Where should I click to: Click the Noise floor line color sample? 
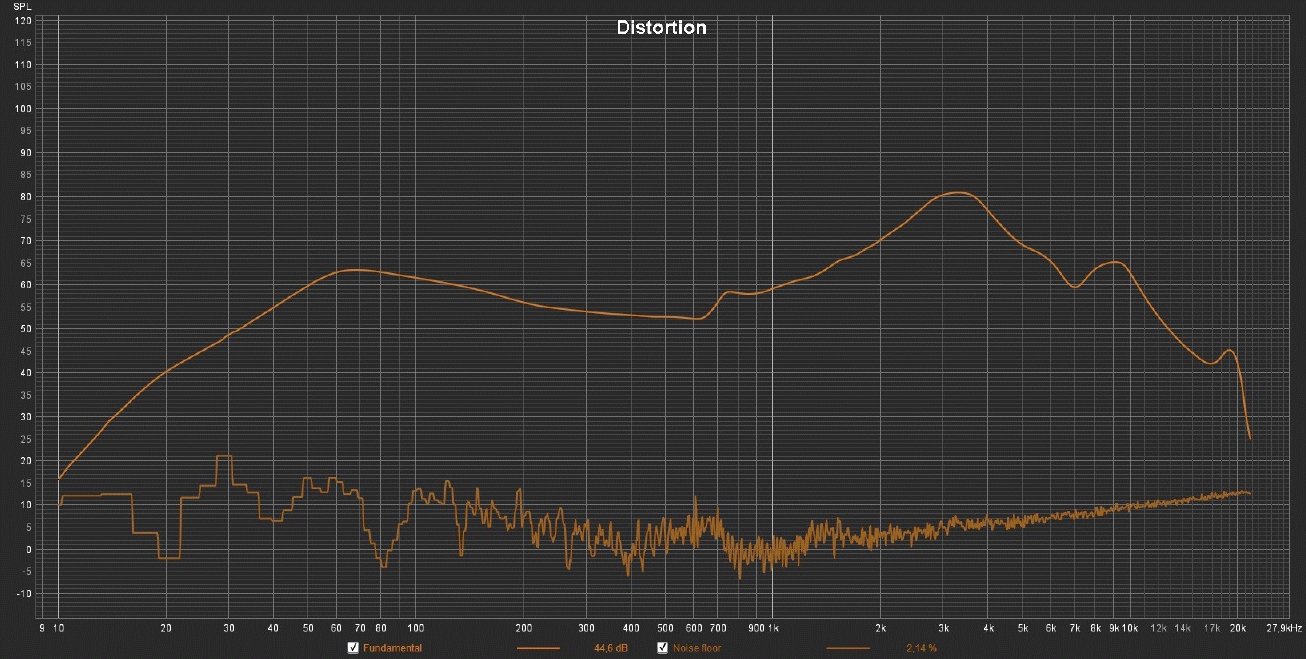click(x=848, y=648)
